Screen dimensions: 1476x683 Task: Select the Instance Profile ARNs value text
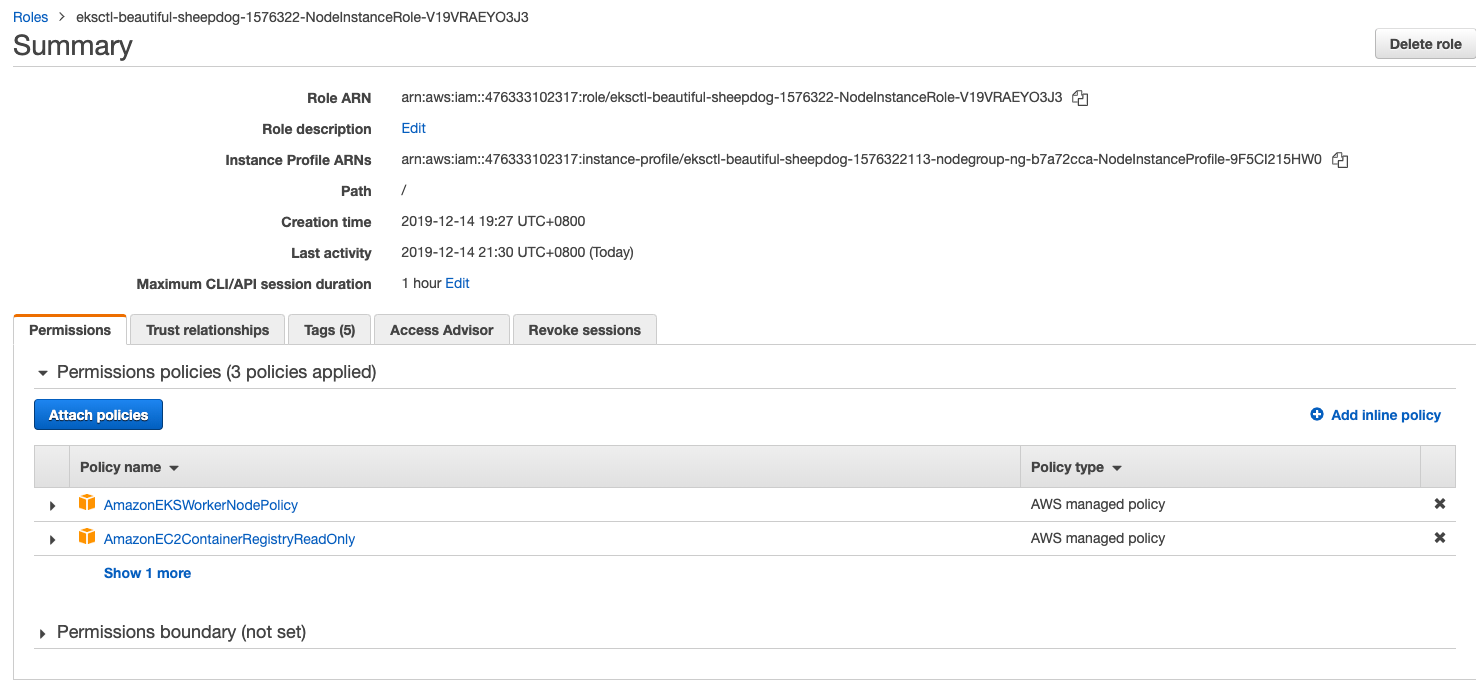coord(861,160)
